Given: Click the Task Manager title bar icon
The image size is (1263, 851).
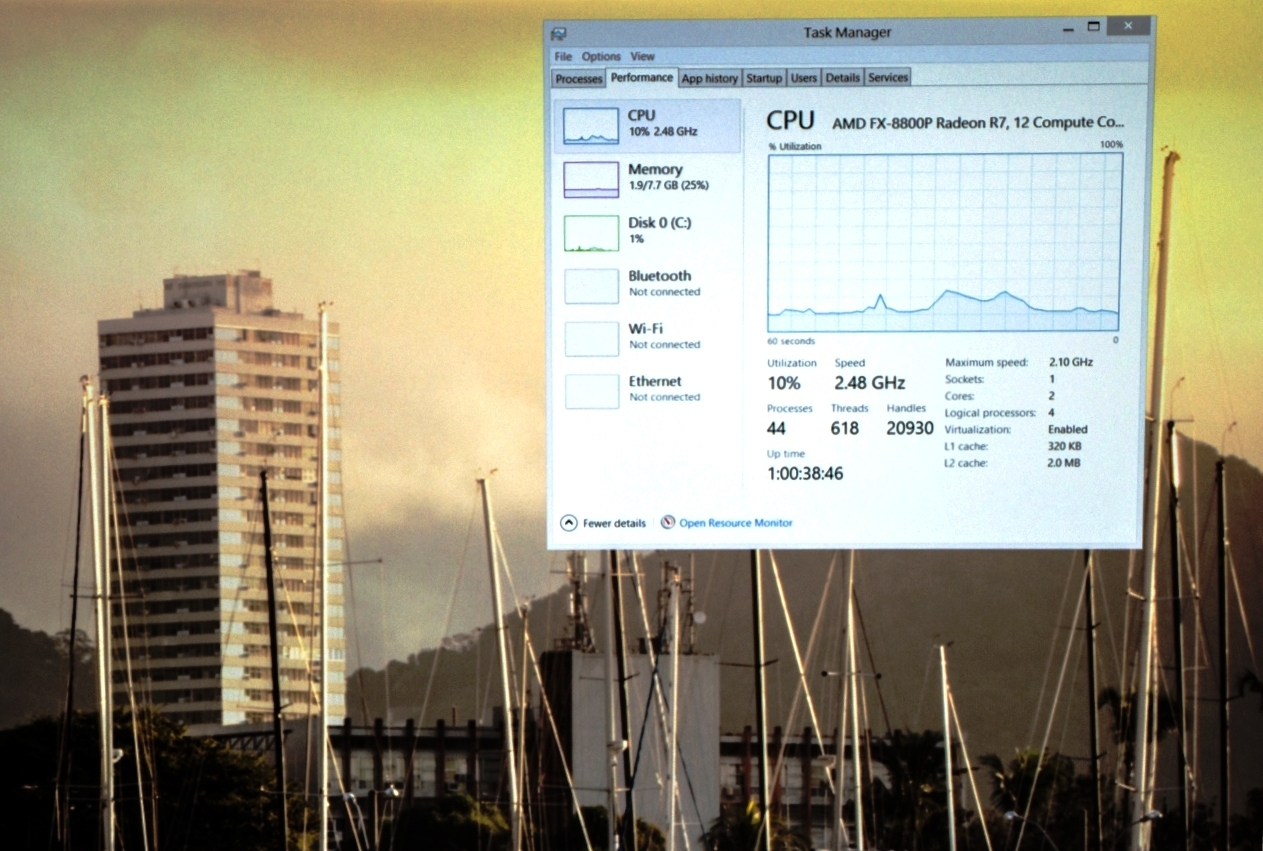Looking at the screenshot, I should click(559, 34).
